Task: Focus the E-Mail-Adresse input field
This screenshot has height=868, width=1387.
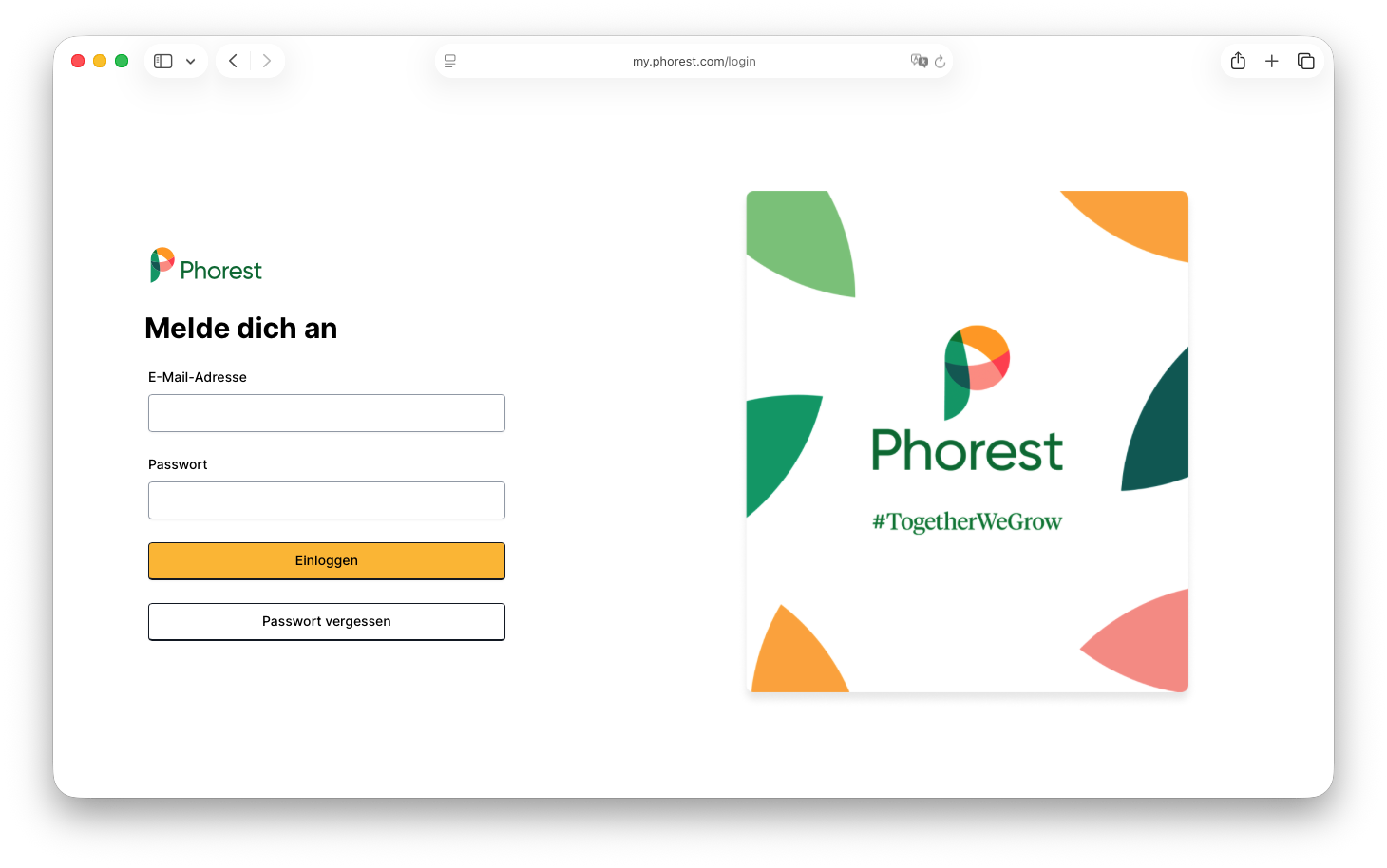Action: (x=327, y=413)
